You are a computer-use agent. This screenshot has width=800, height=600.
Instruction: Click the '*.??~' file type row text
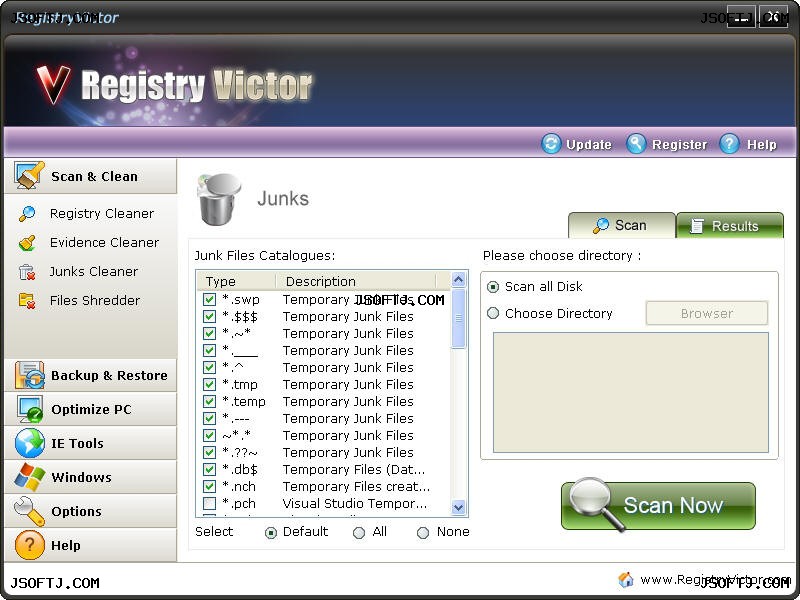[240, 453]
